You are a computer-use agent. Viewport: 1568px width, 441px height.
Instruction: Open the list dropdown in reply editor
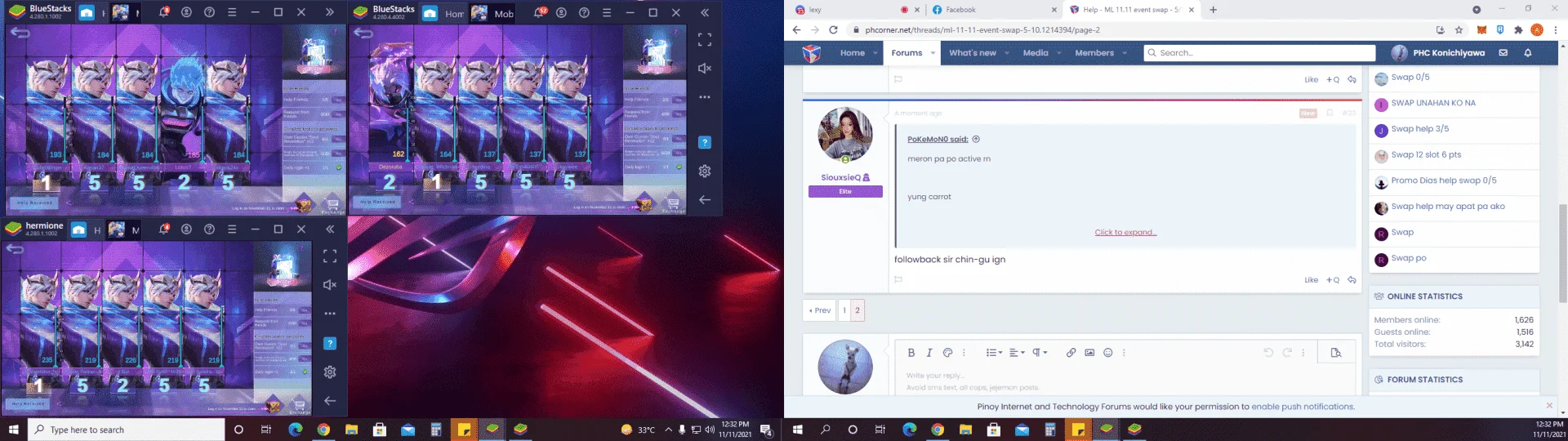(x=993, y=353)
